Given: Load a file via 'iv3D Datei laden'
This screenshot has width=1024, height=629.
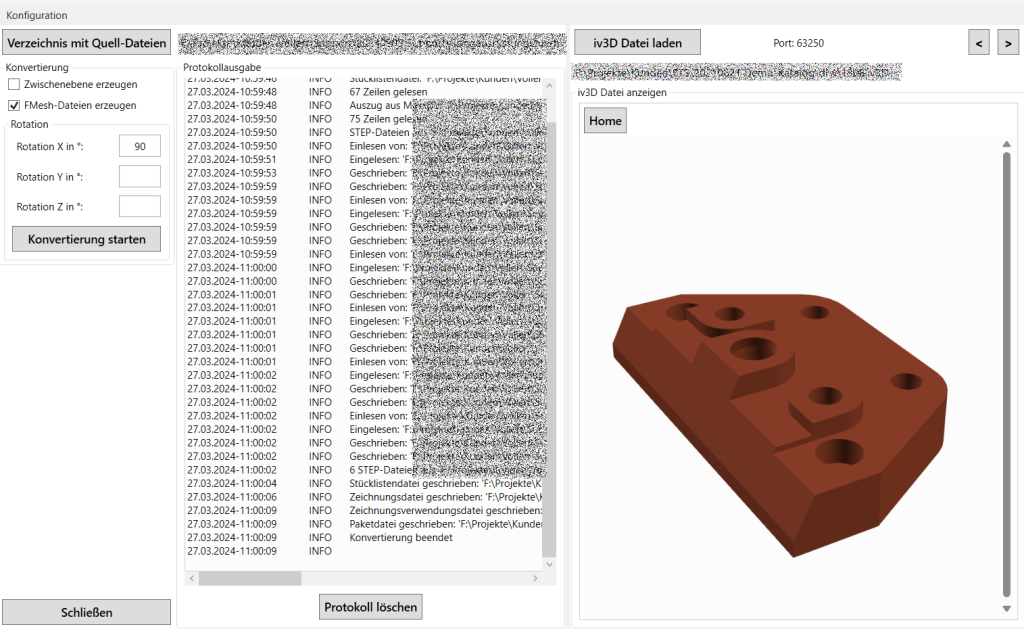Looking at the screenshot, I should tap(637, 43).
